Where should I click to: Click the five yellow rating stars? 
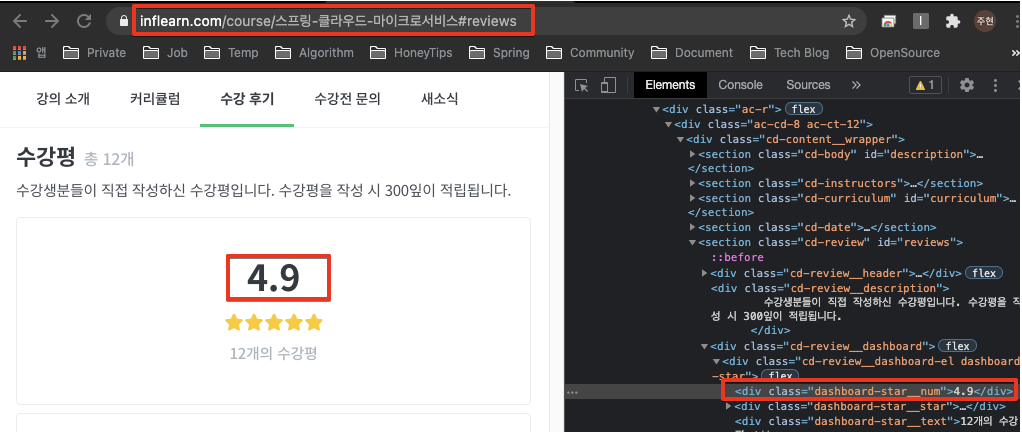coord(274,322)
